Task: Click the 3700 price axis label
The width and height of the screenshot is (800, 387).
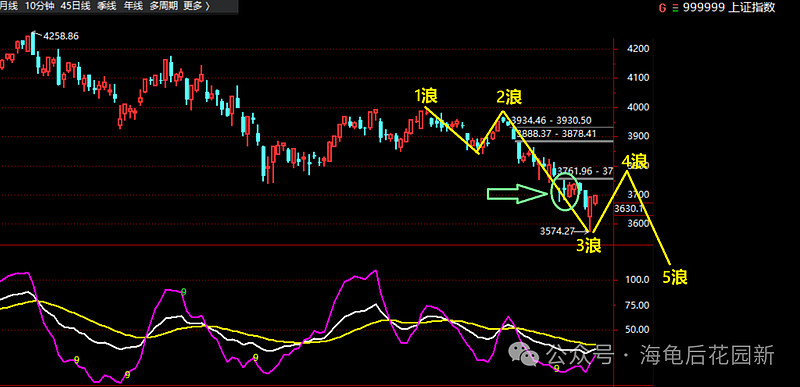Action: click(x=638, y=195)
